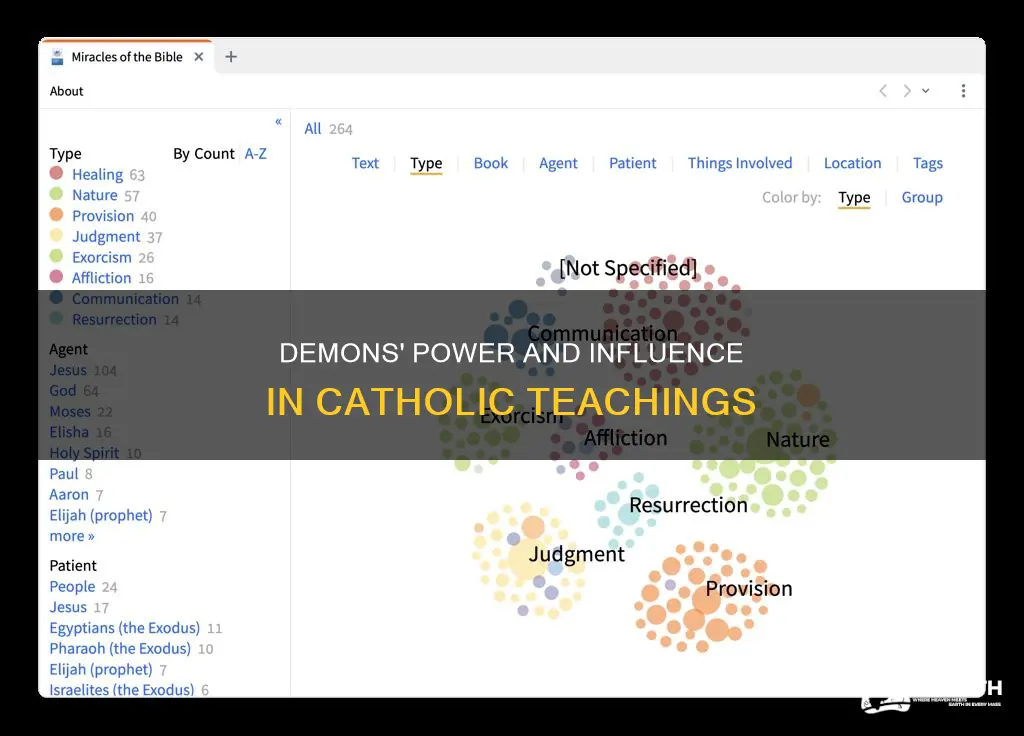
Task: Sort Type facet By Count
Action: 204,153
